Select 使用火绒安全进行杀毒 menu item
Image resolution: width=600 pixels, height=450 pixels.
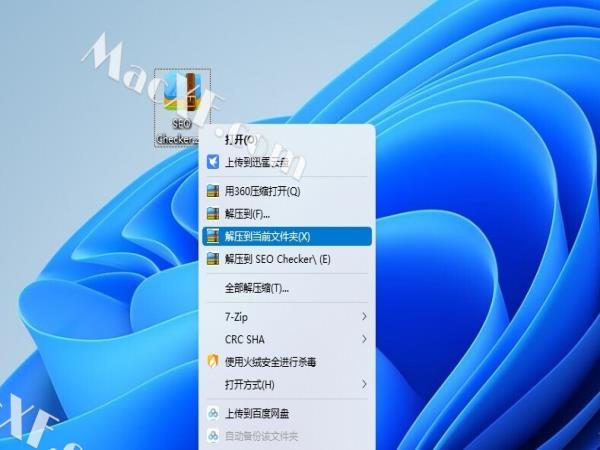click(x=270, y=362)
